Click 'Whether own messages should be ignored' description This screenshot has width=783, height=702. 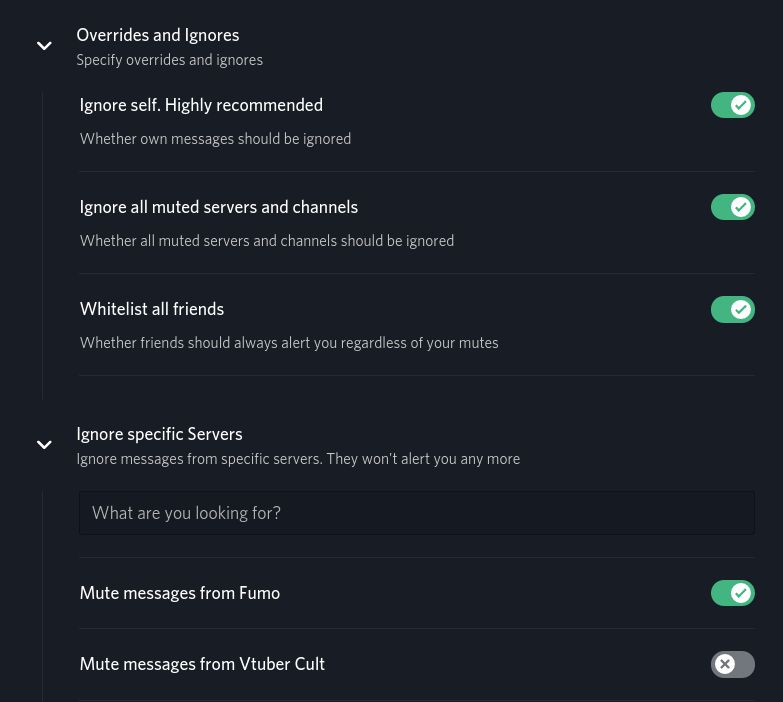click(215, 139)
